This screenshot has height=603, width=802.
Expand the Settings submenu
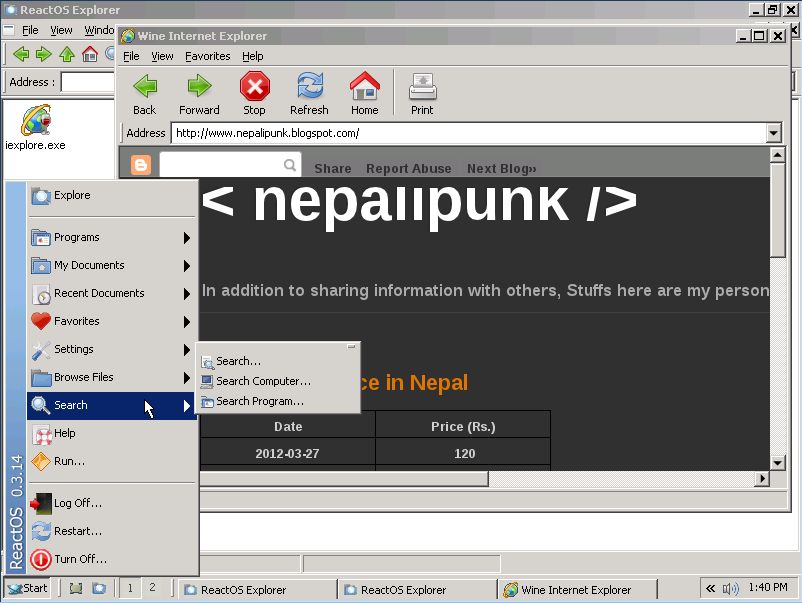click(112, 349)
